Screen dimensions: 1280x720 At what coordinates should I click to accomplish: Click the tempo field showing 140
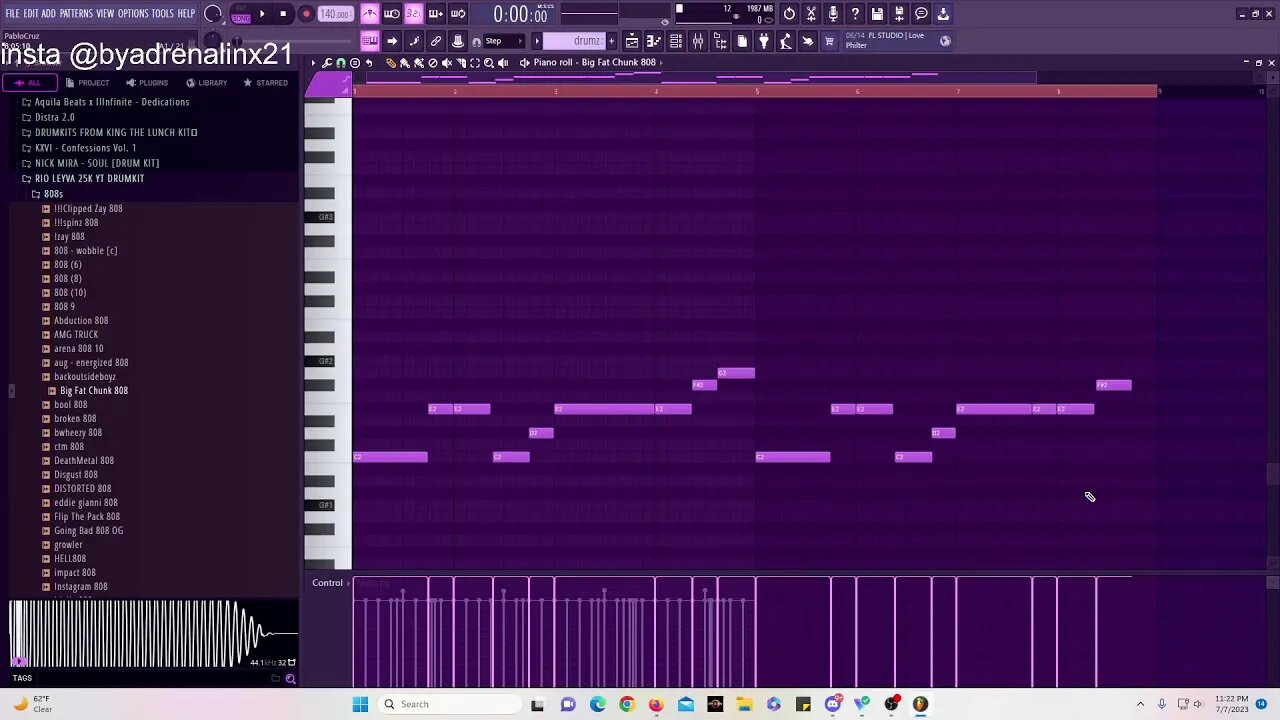coord(335,14)
